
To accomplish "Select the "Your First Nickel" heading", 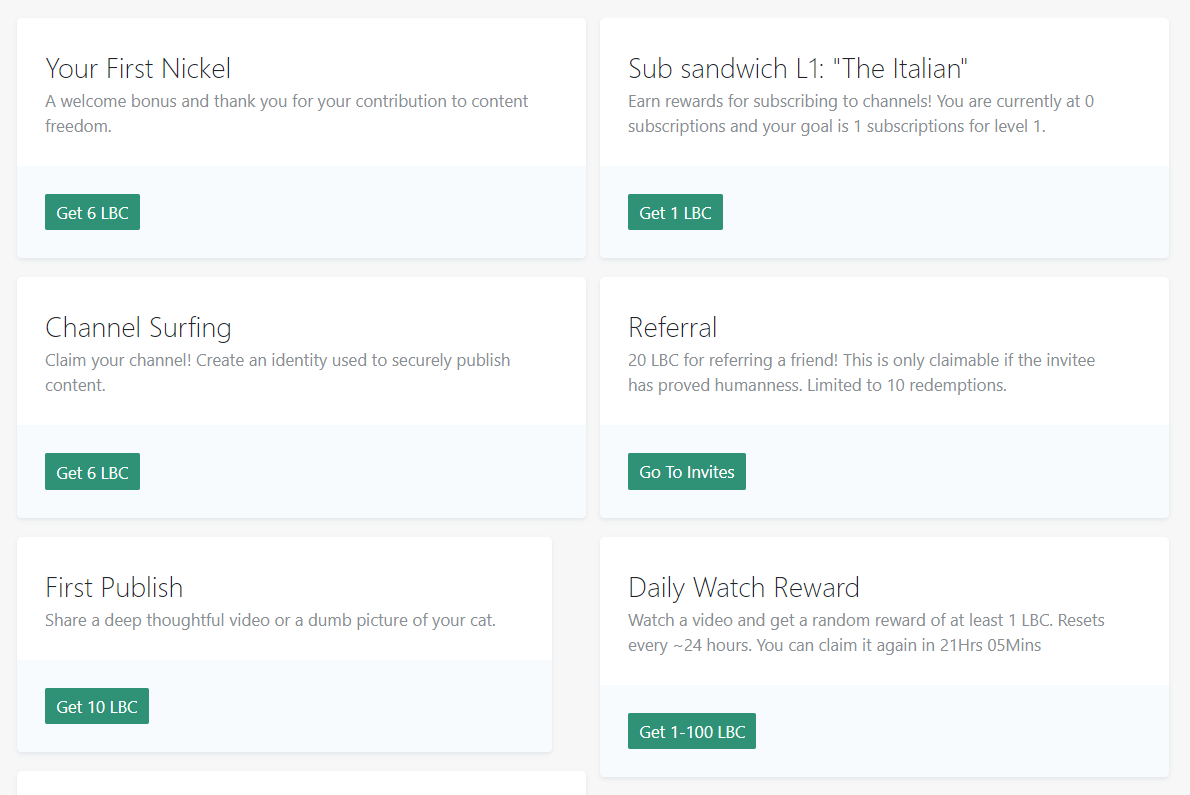I will click(x=137, y=68).
